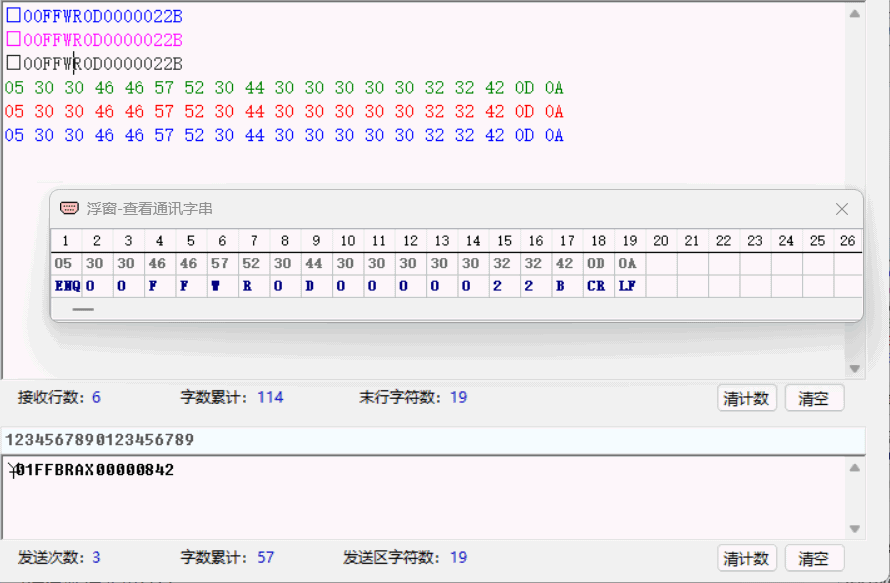Click column header 1 in the floating table

pyautogui.click(x=66, y=241)
